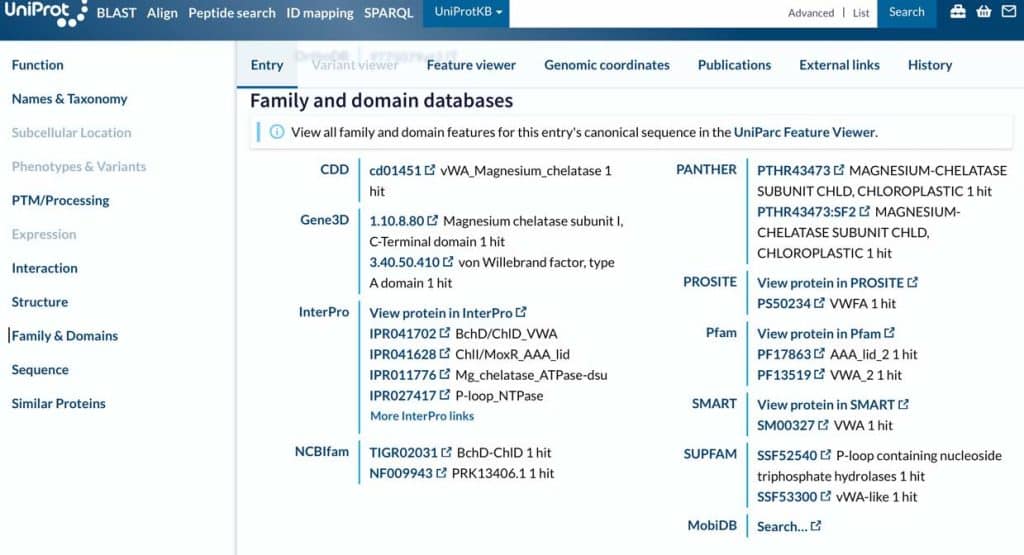1024x555 pixels.
Task: Open BLAST from the top navigation
Action: coord(116,13)
